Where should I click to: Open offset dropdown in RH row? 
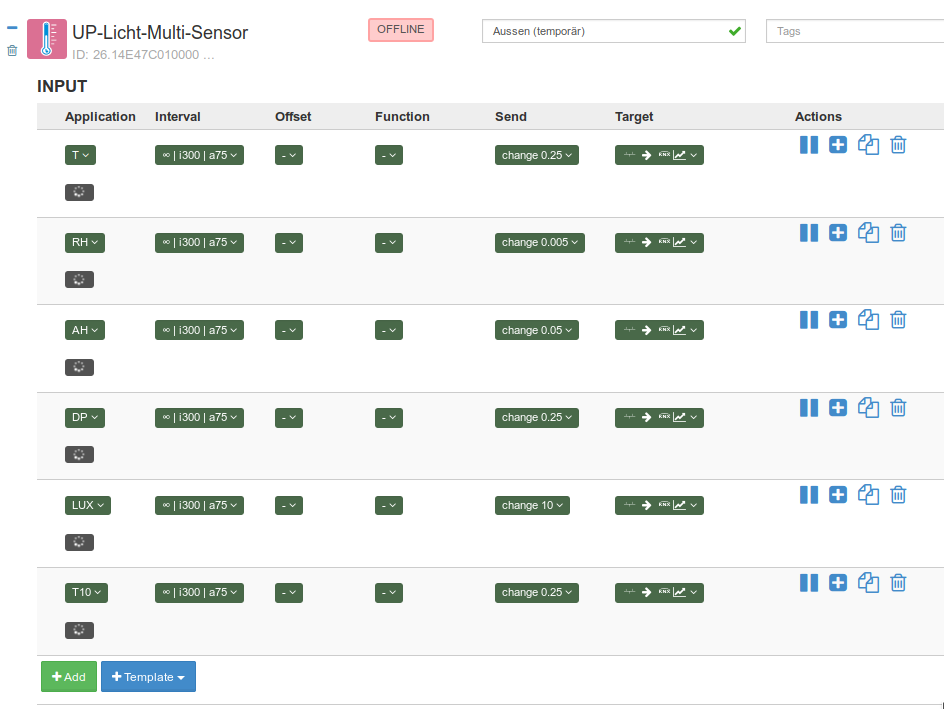(289, 243)
